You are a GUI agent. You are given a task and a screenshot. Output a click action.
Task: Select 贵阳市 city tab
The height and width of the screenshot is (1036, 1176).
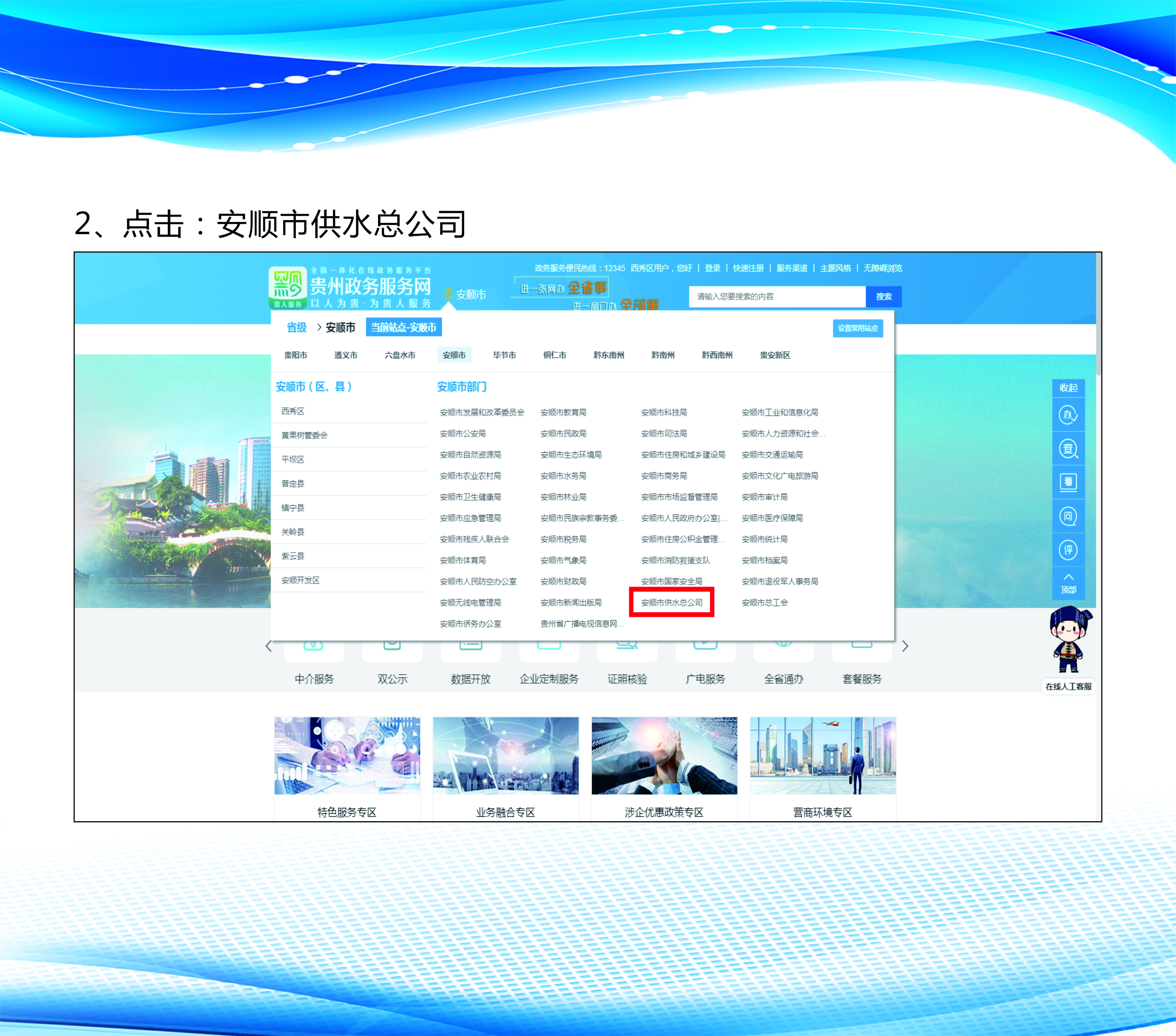pyautogui.click(x=295, y=355)
